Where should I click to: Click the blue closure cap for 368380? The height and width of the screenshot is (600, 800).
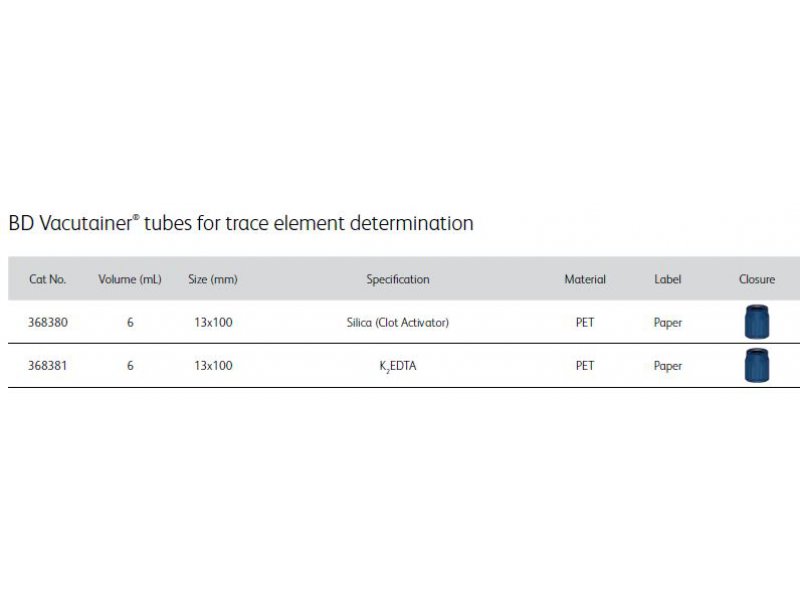[x=757, y=322]
